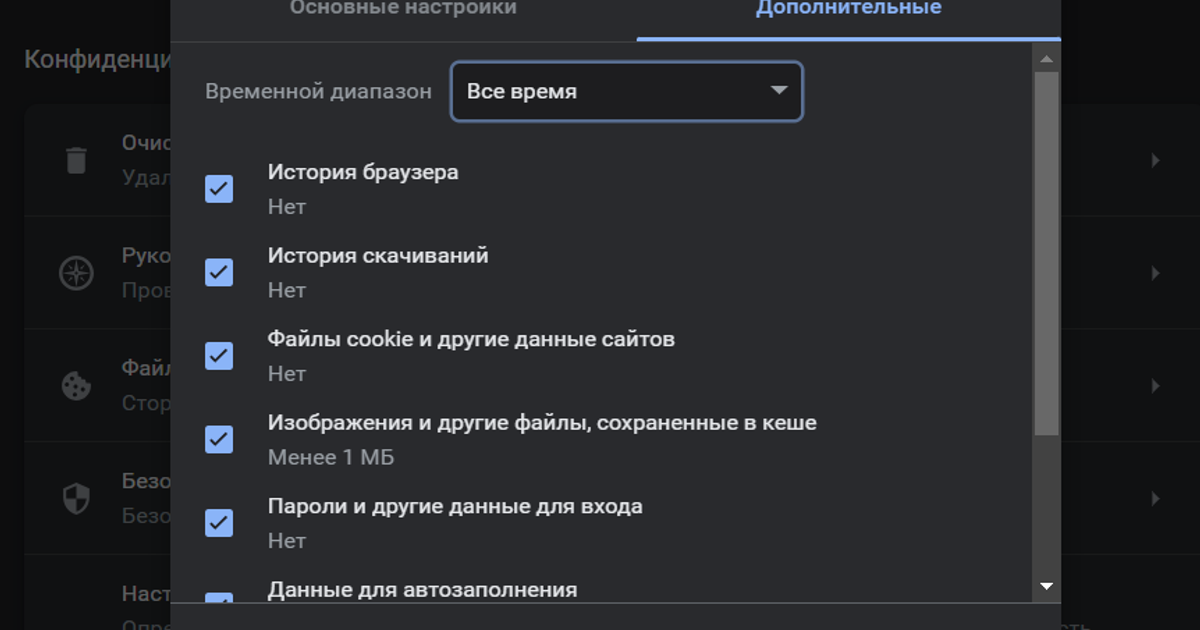Expand the first settings row chevron arrow
Screen dimensions: 1200x630
[1155, 160]
